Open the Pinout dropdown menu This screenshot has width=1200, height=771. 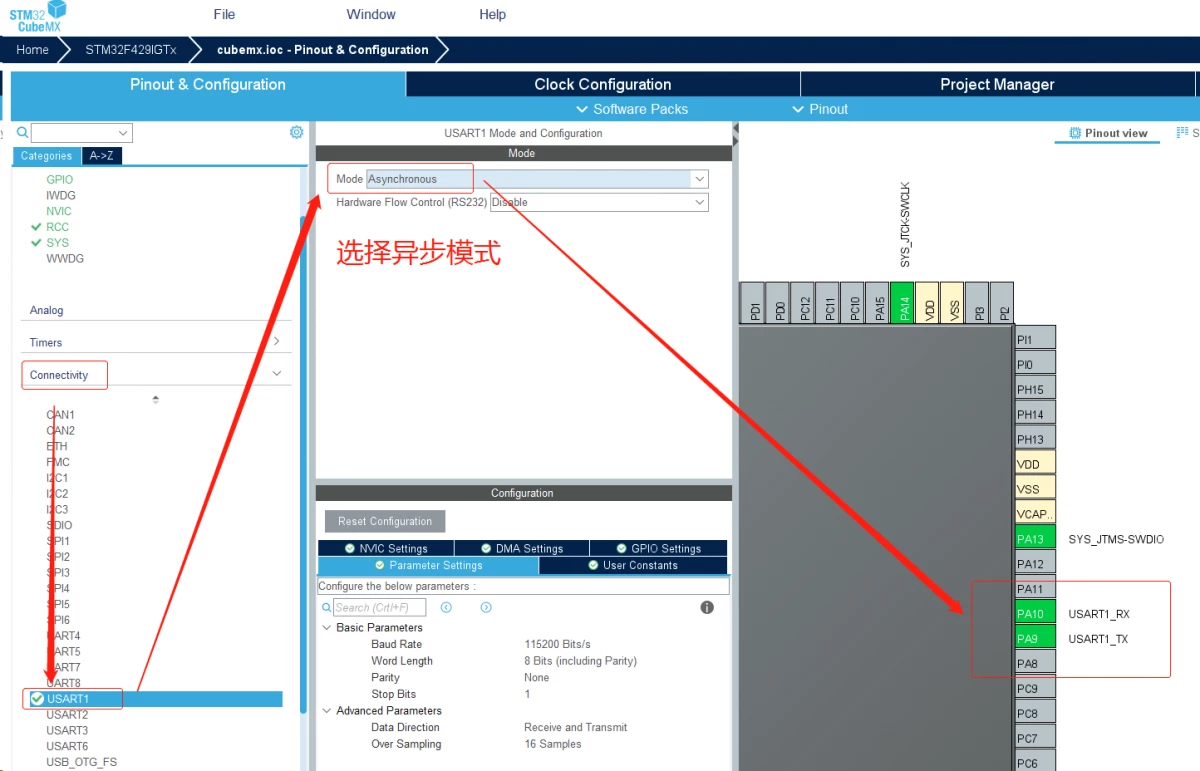(820, 109)
